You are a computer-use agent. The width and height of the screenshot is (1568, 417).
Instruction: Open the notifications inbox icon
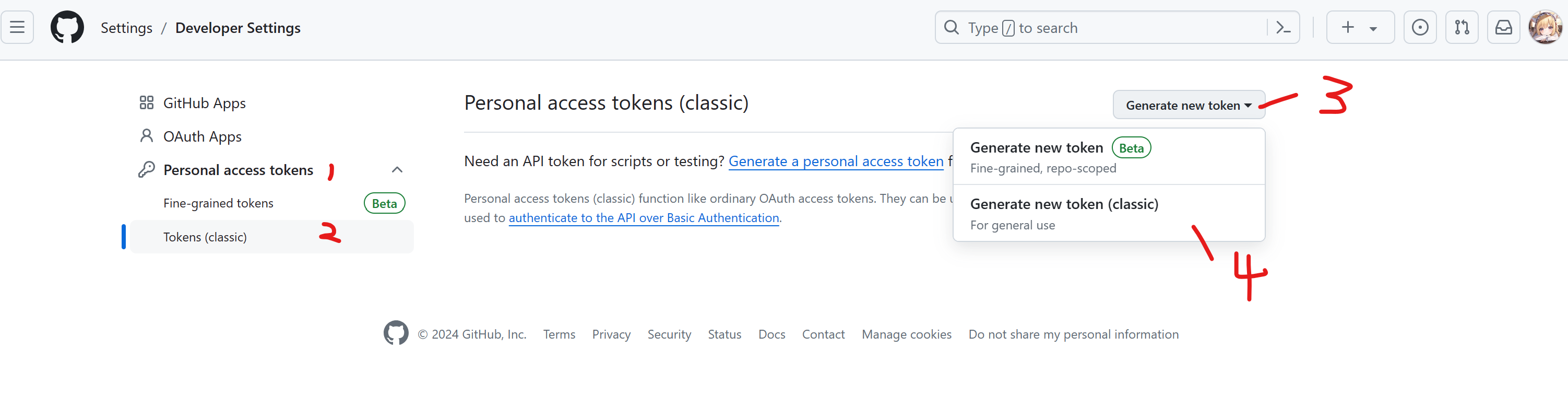(x=1503, y=27)
